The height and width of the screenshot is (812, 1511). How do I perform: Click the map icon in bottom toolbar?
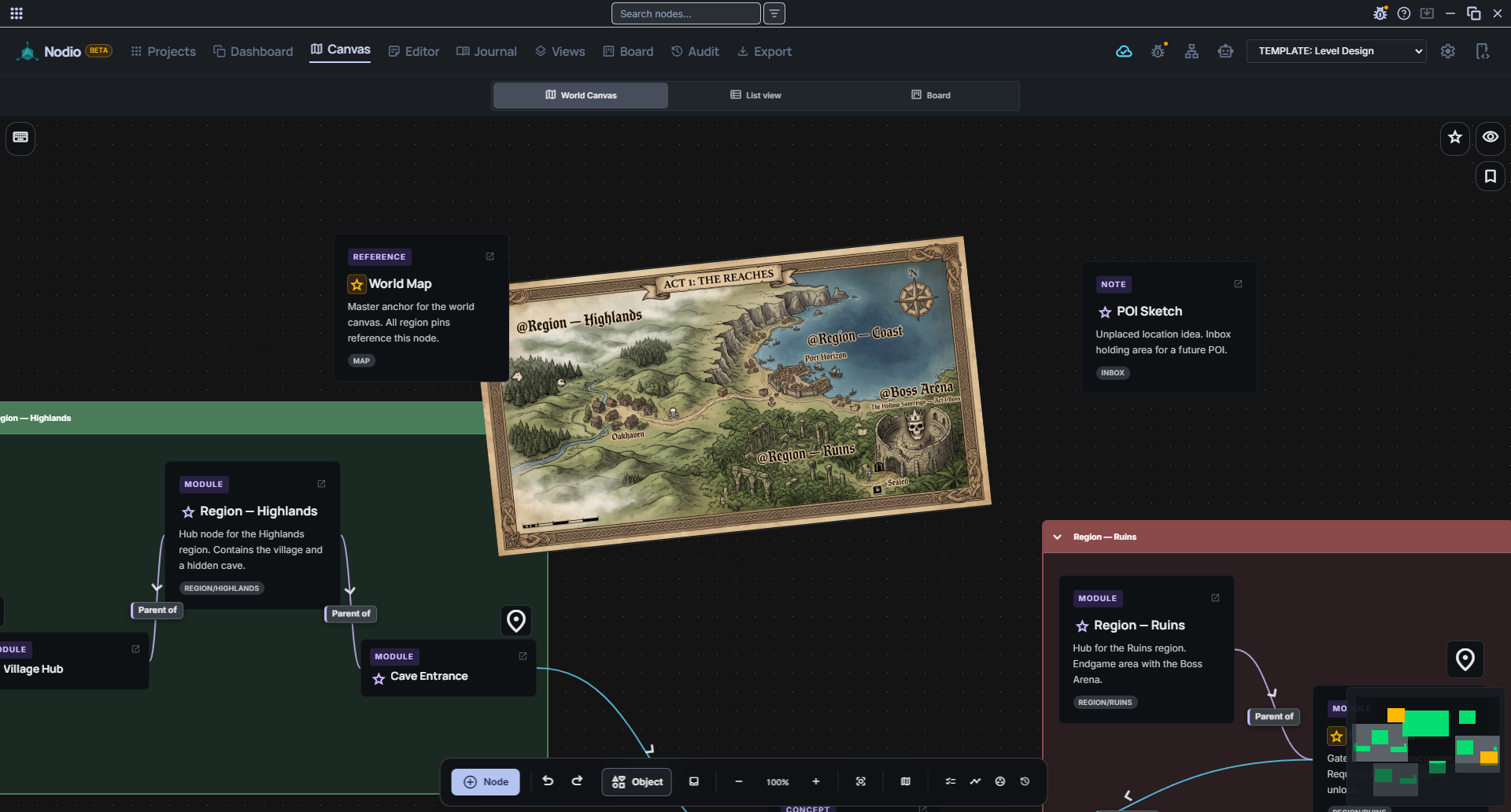click(906, 781)
